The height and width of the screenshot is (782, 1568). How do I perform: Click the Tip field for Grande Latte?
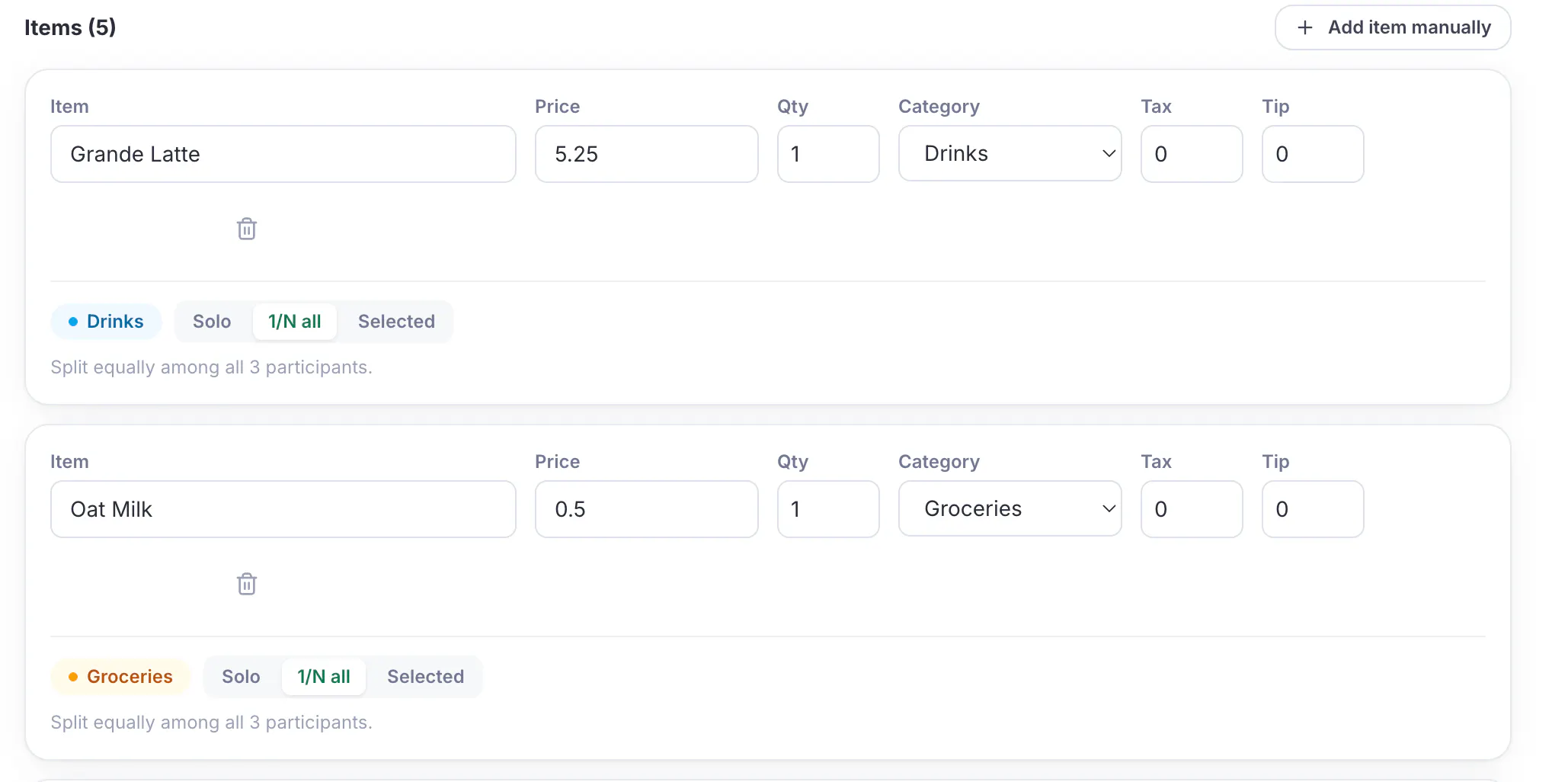(x=1313, y=154)
